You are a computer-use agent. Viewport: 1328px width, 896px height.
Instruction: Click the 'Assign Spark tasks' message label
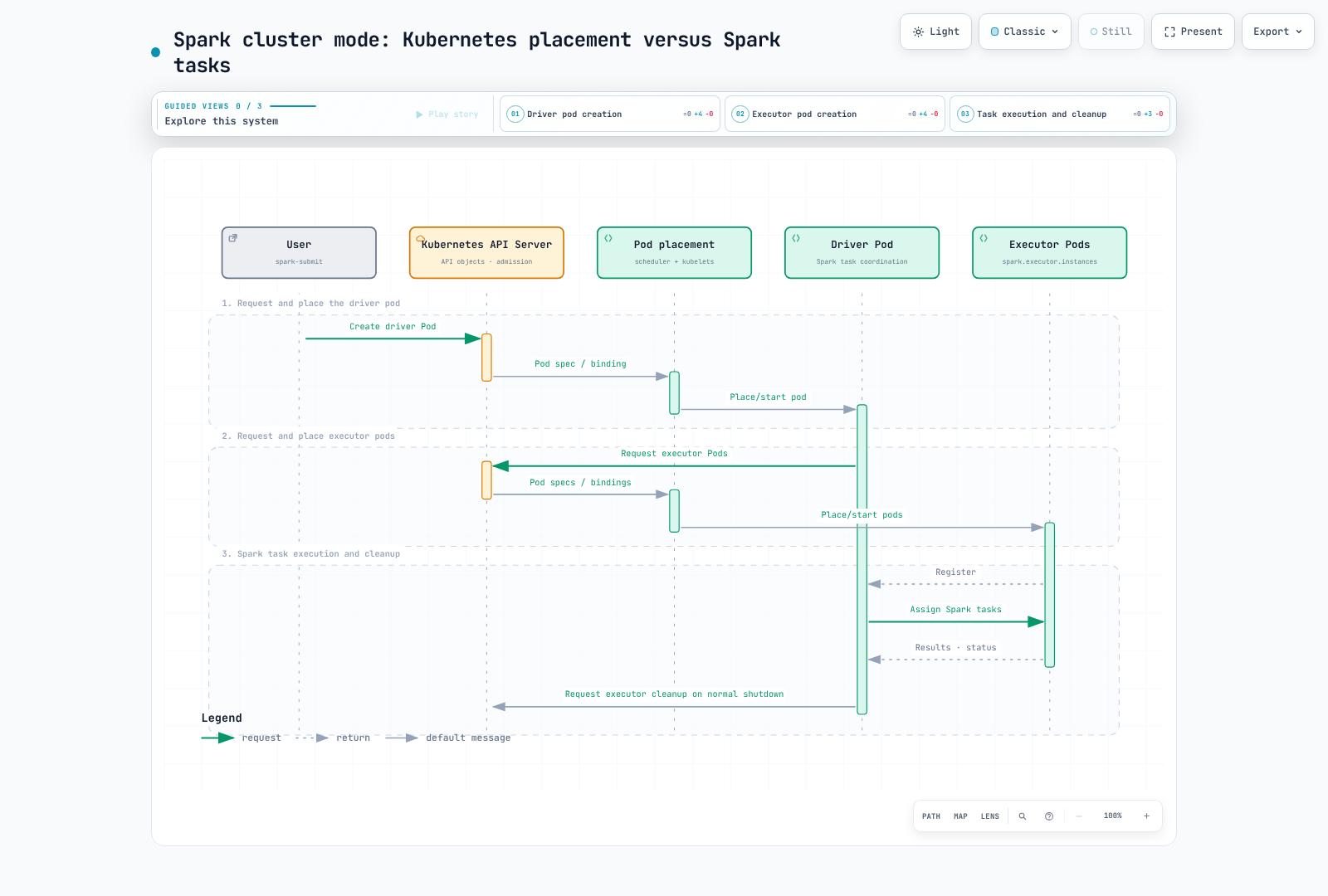955,610
